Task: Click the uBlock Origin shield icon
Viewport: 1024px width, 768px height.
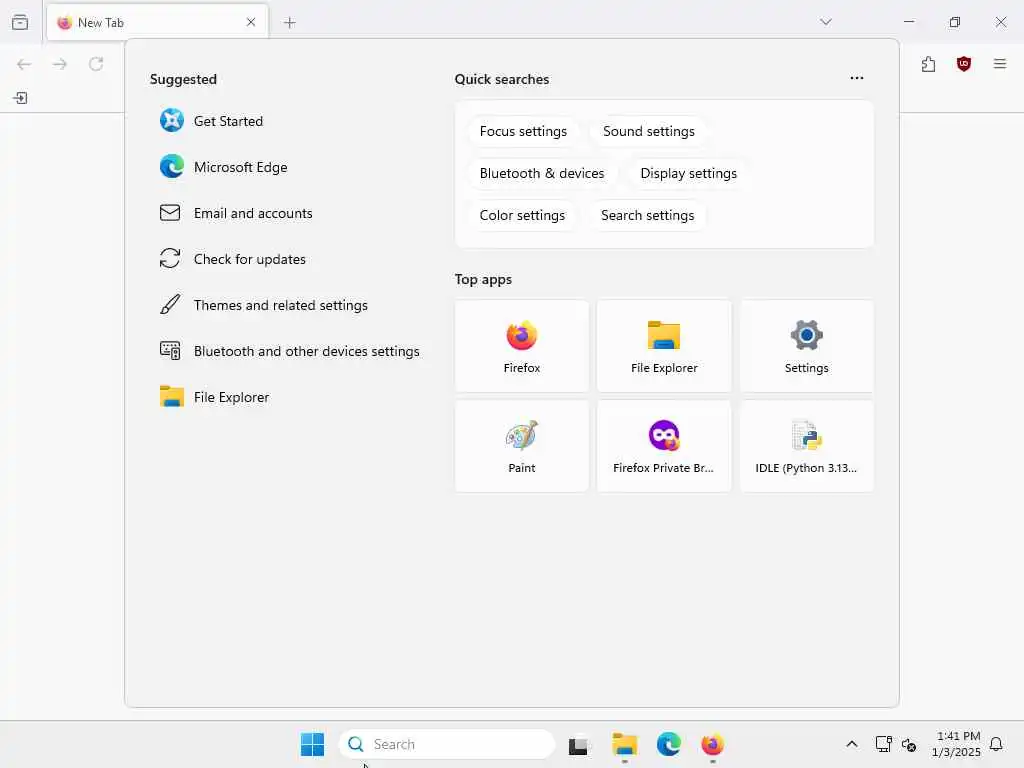Action: [964, 64]
